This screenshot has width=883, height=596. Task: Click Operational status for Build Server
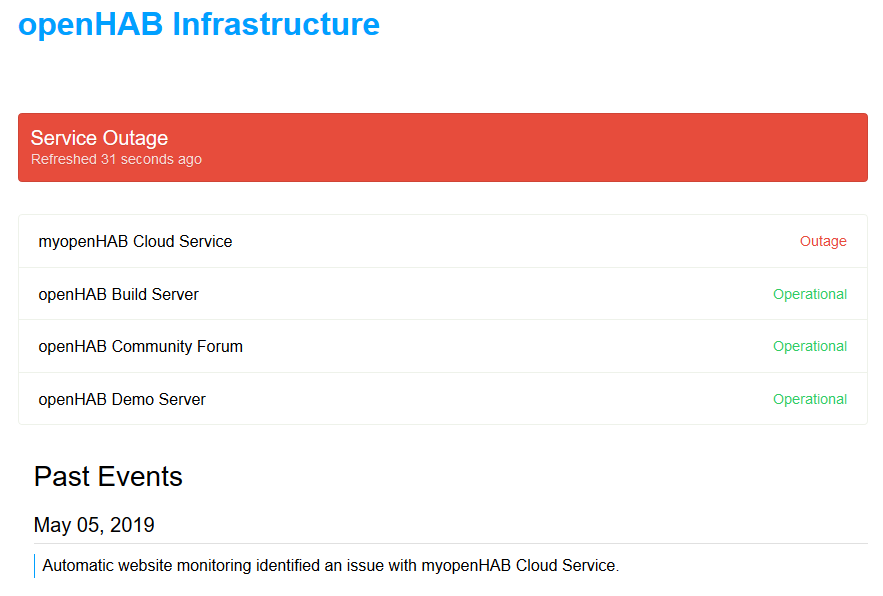point(809,294)
